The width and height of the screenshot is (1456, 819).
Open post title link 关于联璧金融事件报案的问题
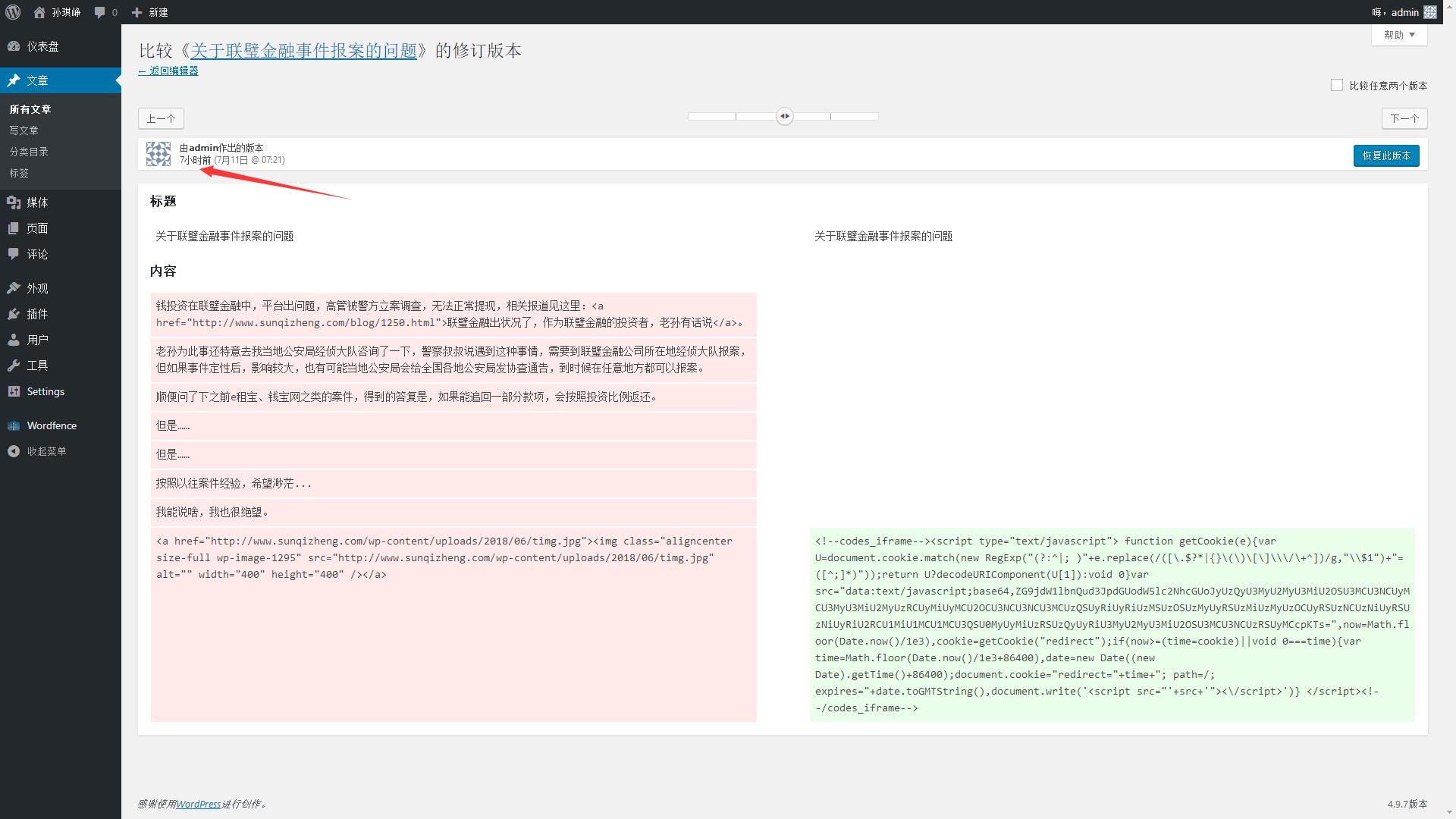(303, 51)
